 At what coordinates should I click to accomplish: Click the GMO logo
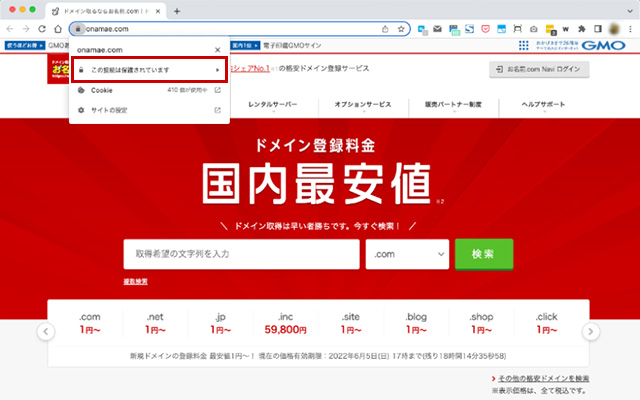[x=603, y=45]
